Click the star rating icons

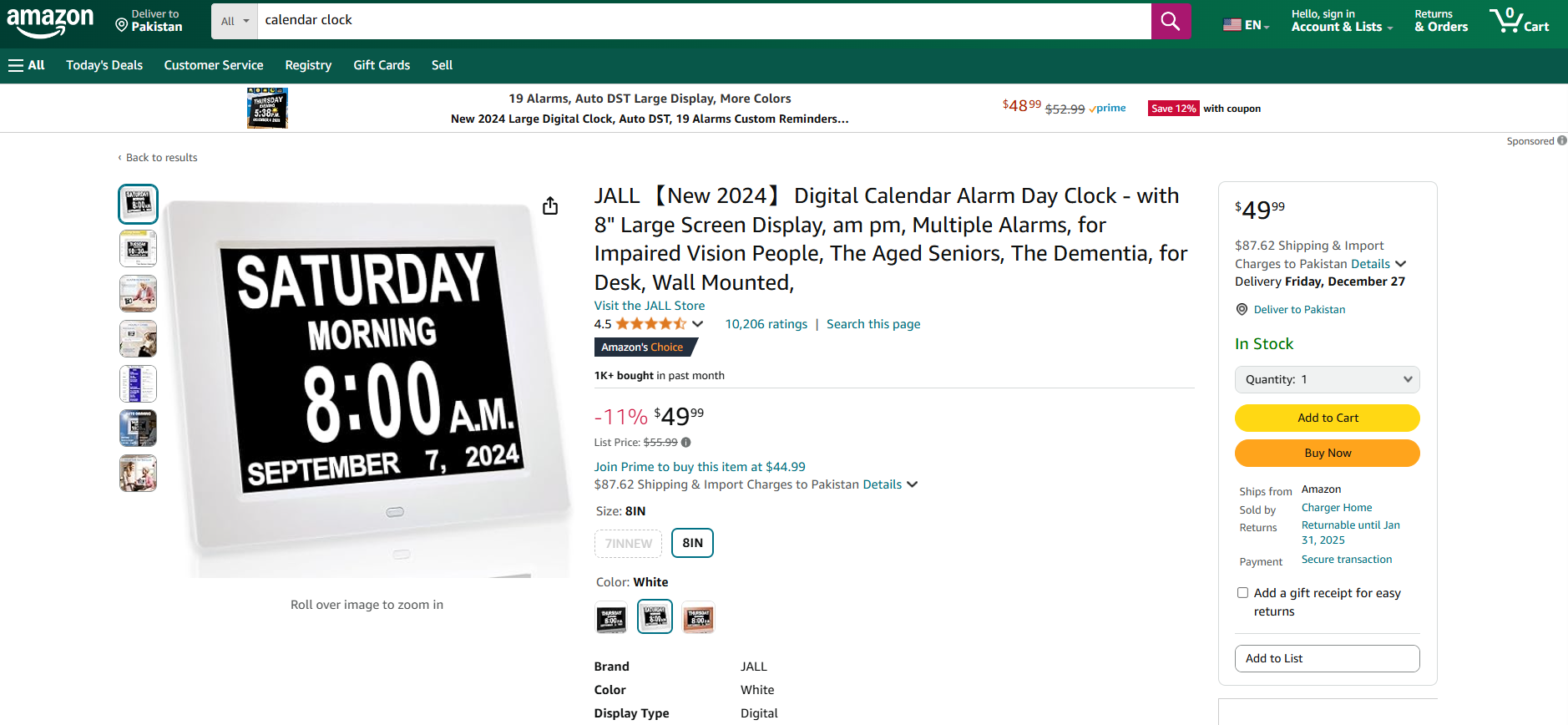(651, 324)
